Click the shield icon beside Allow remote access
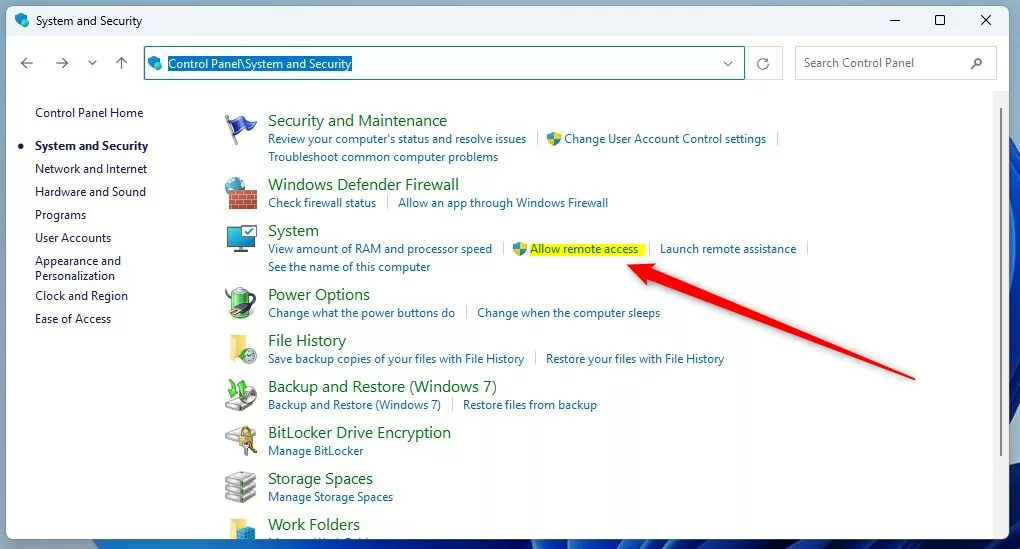 pos(519,248)
